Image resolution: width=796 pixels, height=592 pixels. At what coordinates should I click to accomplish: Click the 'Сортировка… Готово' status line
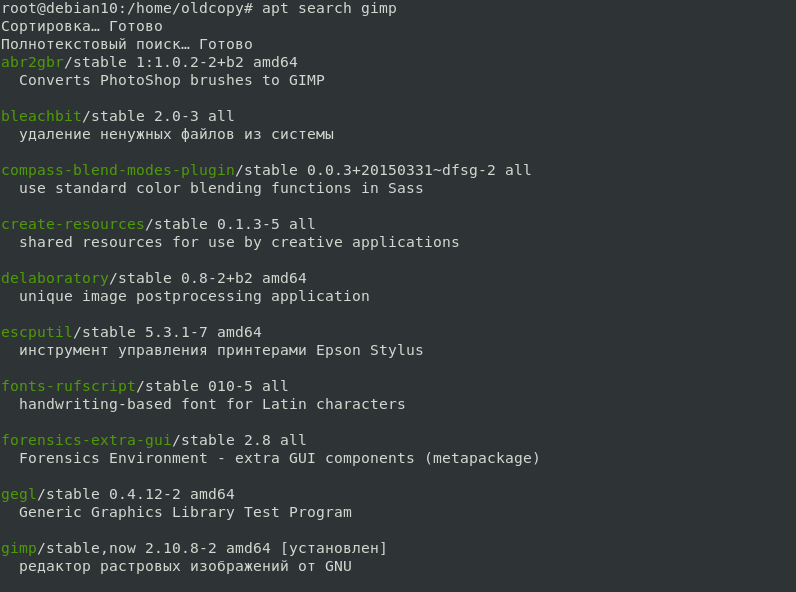pyautogui.click(x=82, y=26)
